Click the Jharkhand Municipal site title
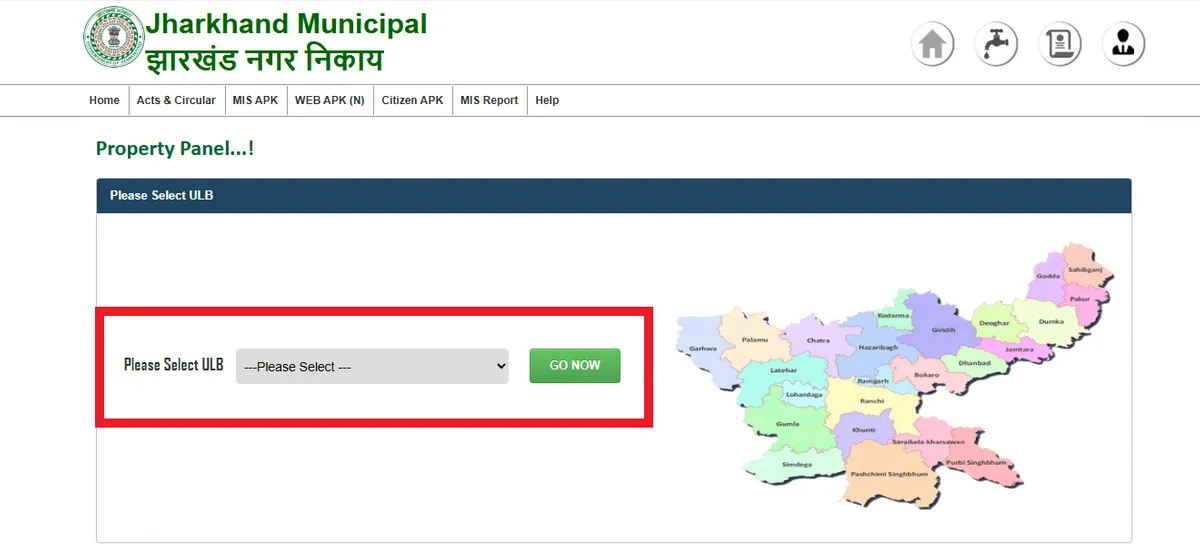Image resolution: width=1200 pixels, height=558 pixels. click(286, 24)
